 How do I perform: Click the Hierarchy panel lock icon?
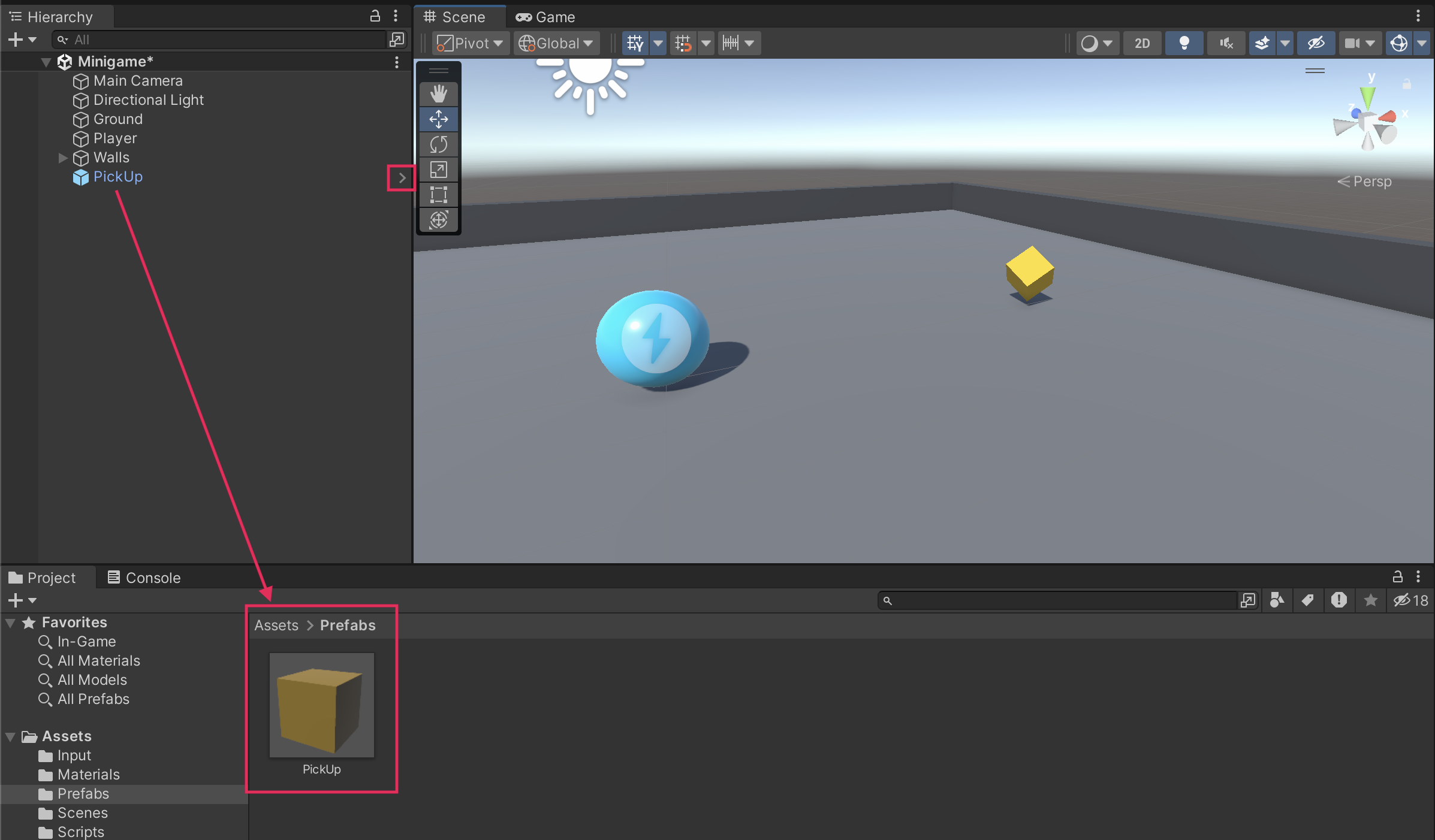pos(375,16)
